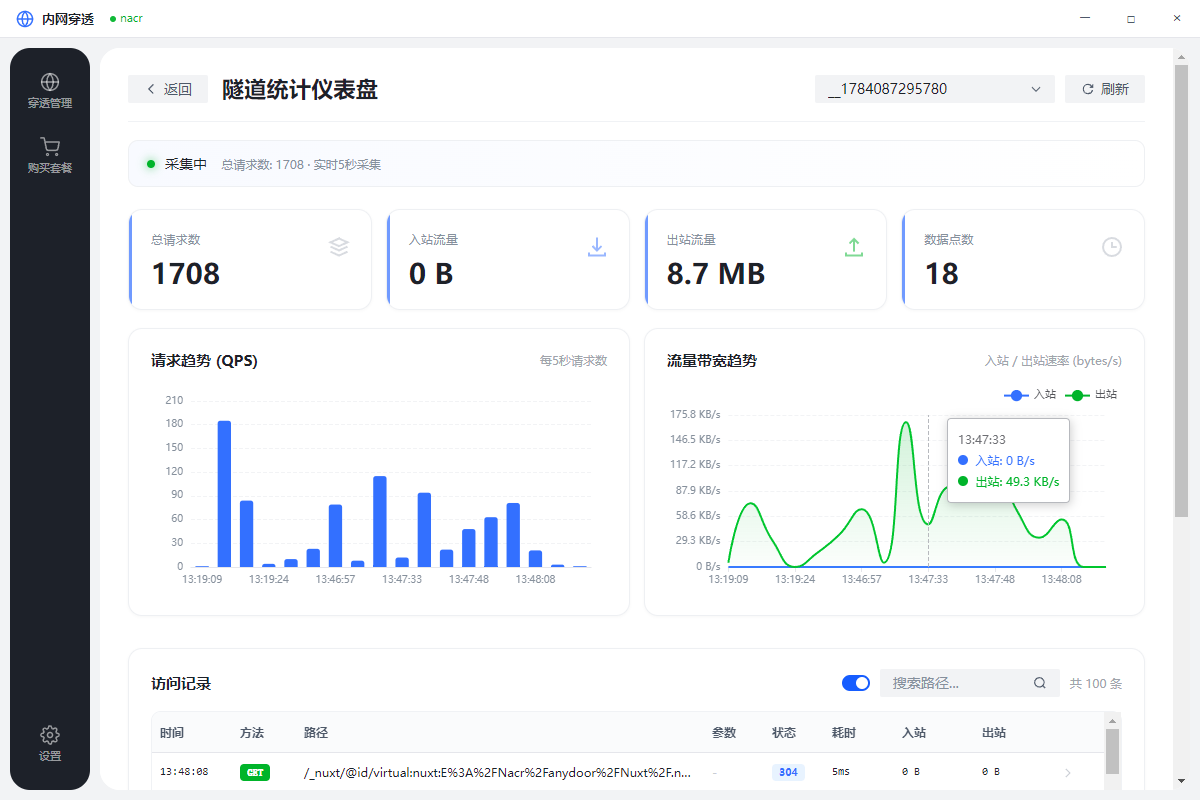Click the 内网穿透 globe app logo
1200x800 pixels.
click(25, 19)
